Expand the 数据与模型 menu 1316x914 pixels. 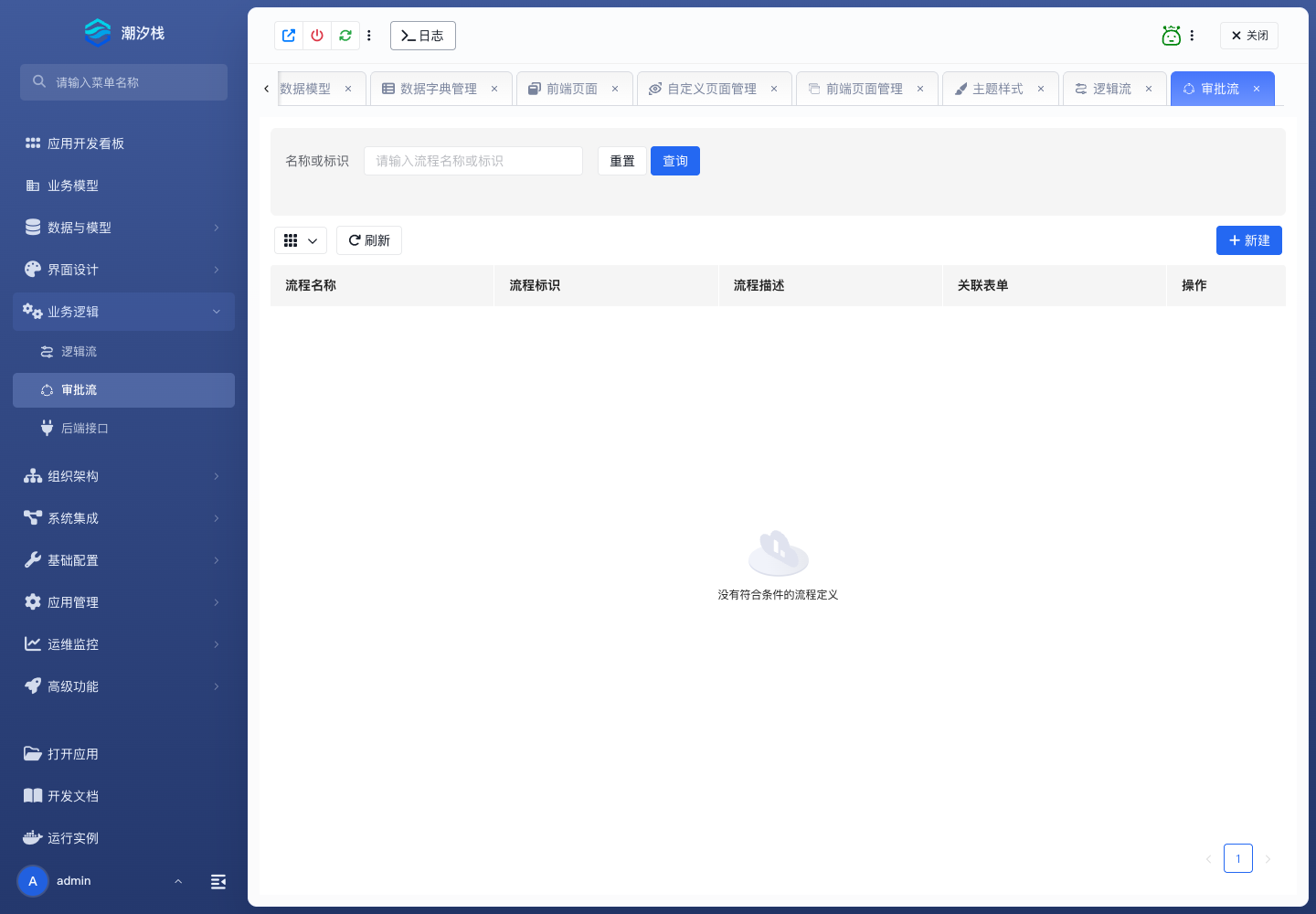tap(123, 228)
